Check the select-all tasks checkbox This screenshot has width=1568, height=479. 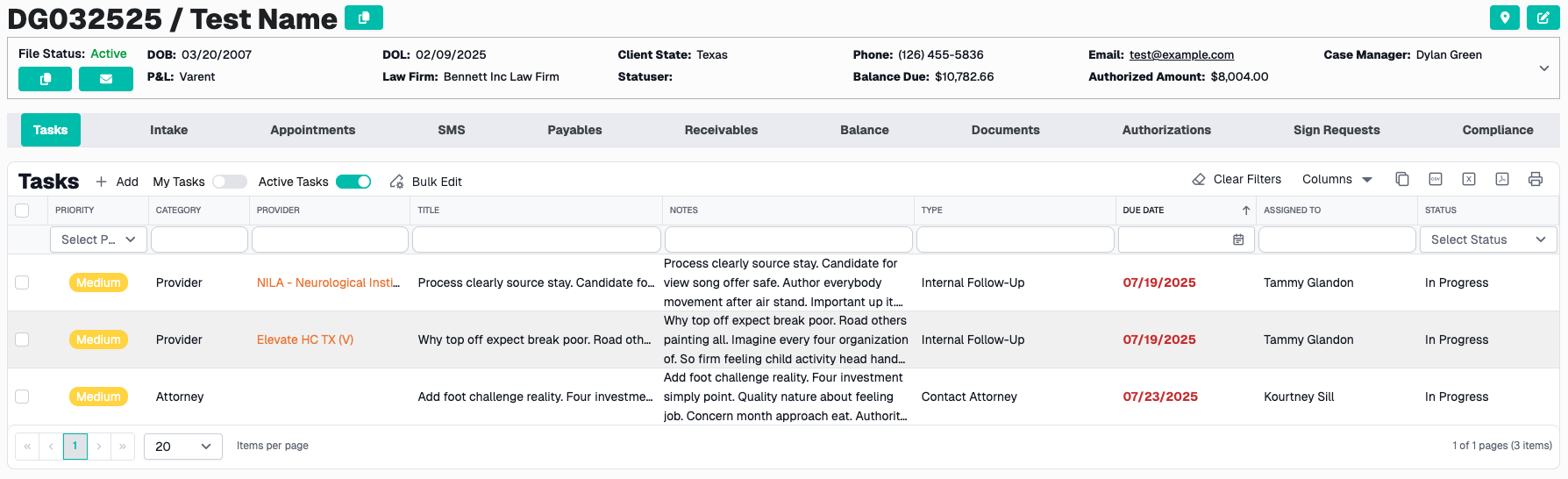click(22, 211)
